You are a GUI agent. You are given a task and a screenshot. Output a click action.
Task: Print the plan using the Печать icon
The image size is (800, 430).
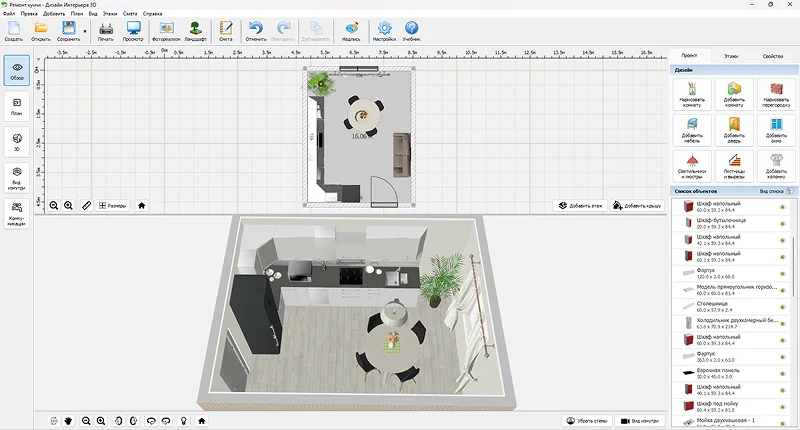pyautogui.click(x=106, y=31)
